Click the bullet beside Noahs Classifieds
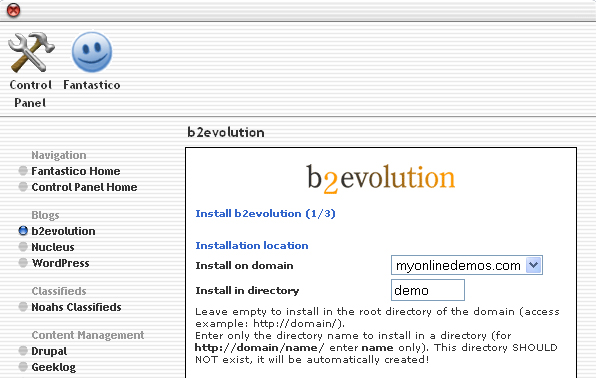 [23, 307]
